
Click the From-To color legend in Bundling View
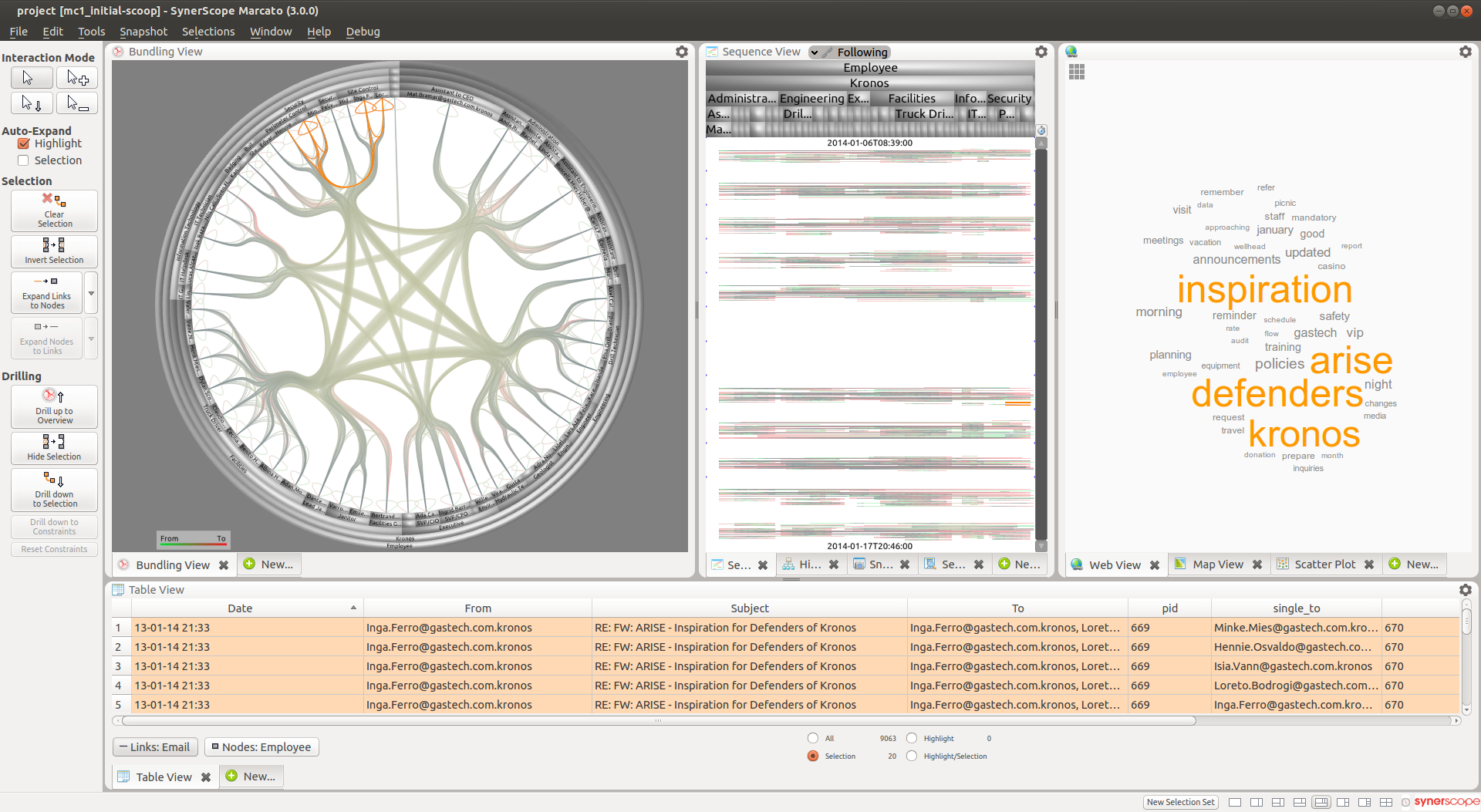[x=193, y=540]
